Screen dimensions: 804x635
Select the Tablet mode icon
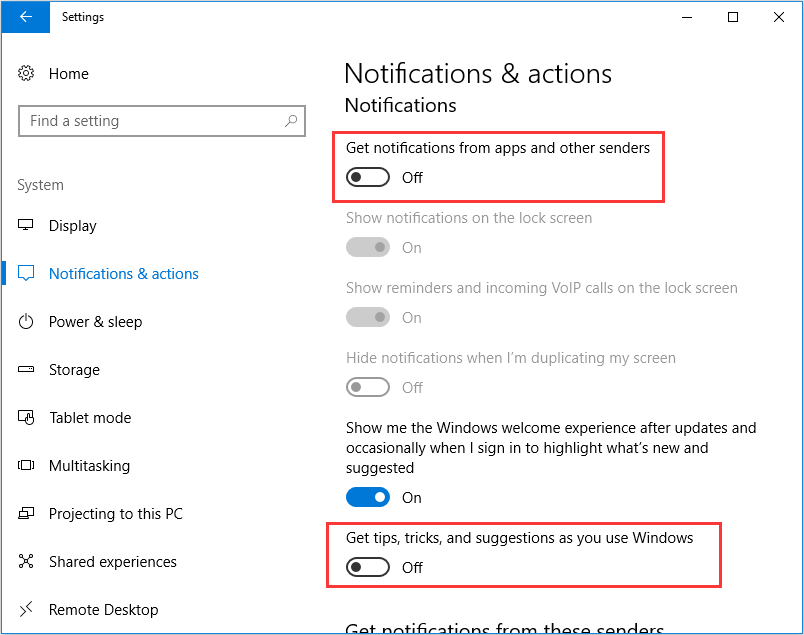28,417
